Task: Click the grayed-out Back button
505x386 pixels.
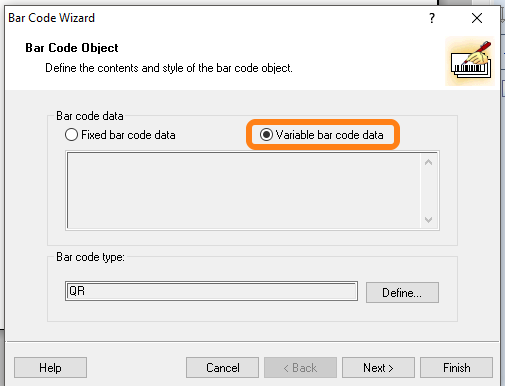Action: 300,368
